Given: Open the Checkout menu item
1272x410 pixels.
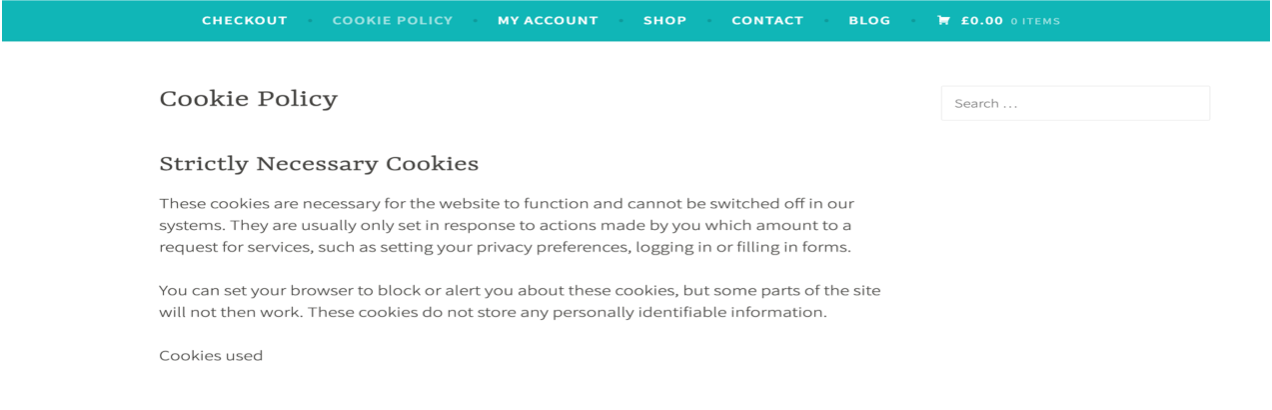Looking at the screenshot, I should click(x=245, y=20).
